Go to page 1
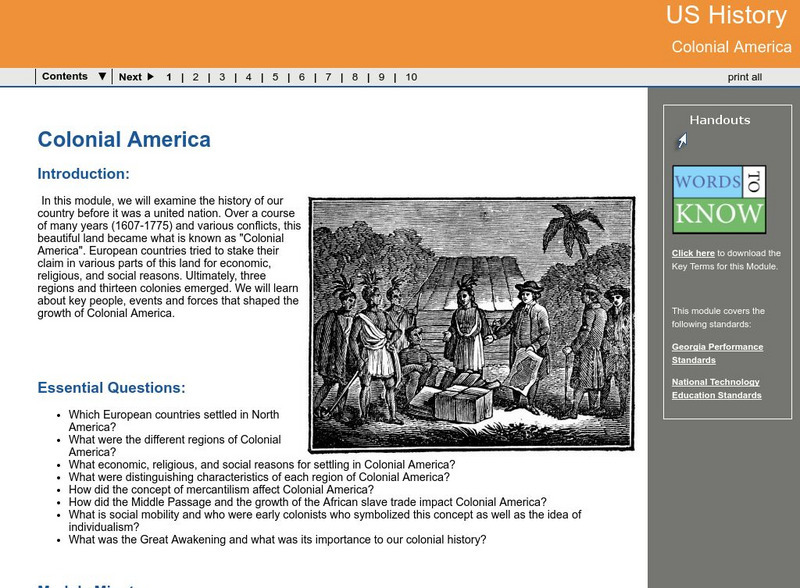800x588 pixels. coord(169,77)
